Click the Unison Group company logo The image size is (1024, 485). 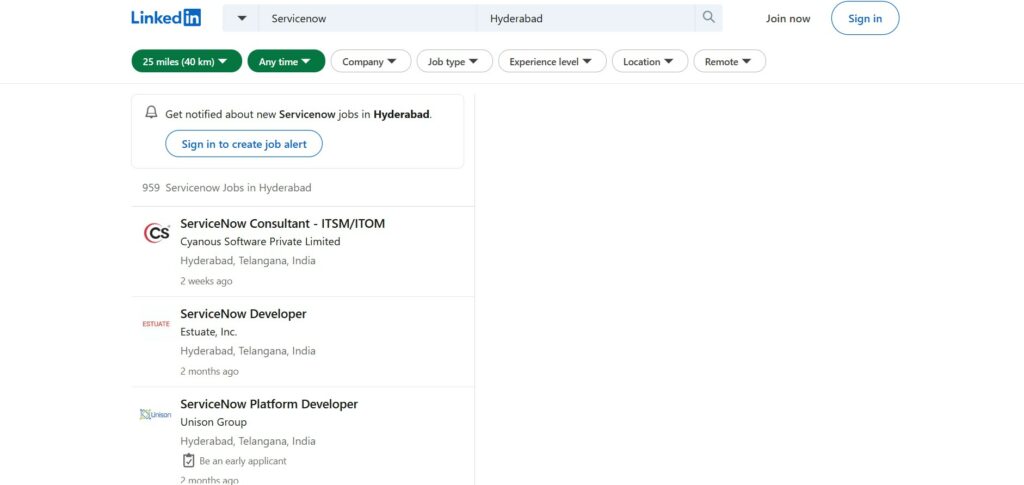coord(156,414)
